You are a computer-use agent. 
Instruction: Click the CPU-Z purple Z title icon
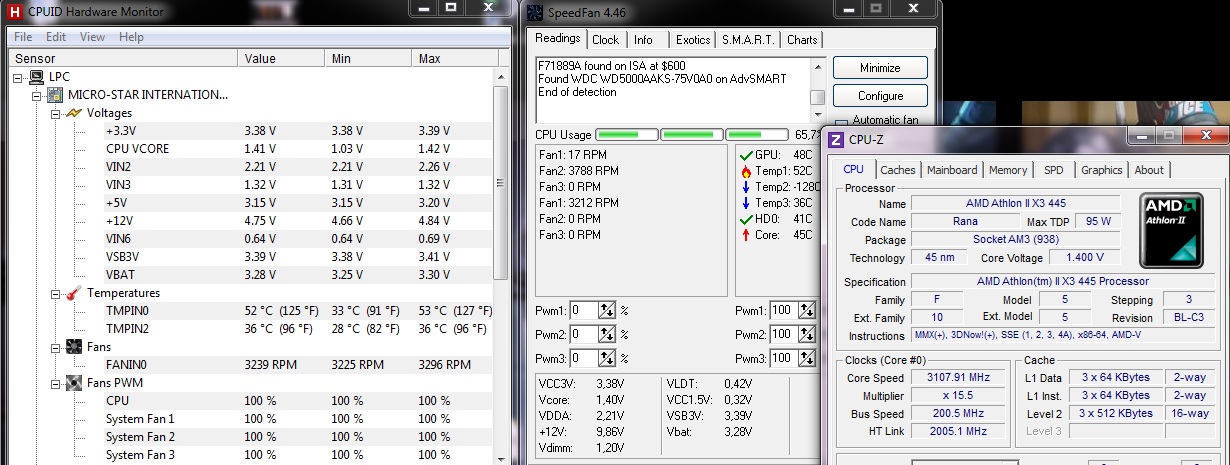837,141
